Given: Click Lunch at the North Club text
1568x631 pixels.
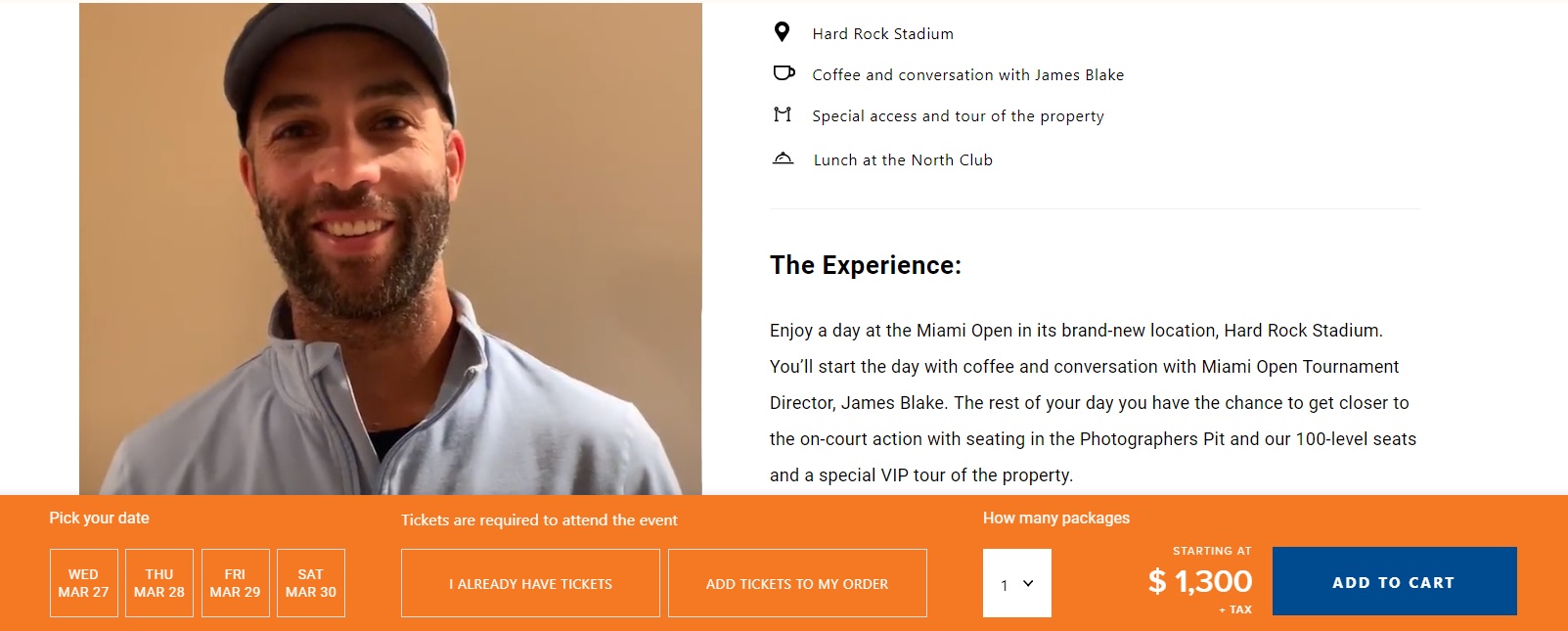Looking at the screenshot, I should pos(903,159).
